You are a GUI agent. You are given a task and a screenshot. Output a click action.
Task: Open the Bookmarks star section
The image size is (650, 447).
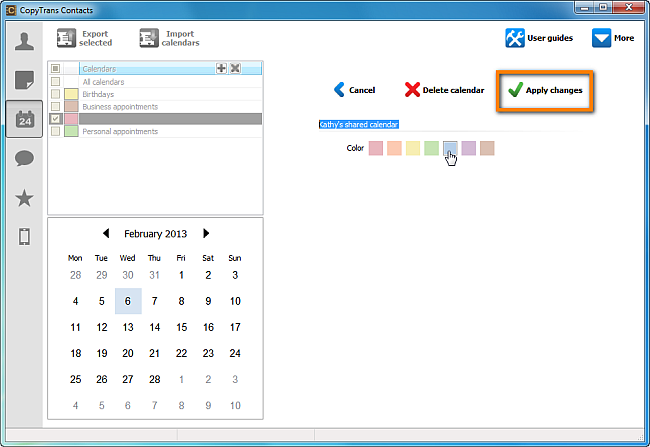24,198
